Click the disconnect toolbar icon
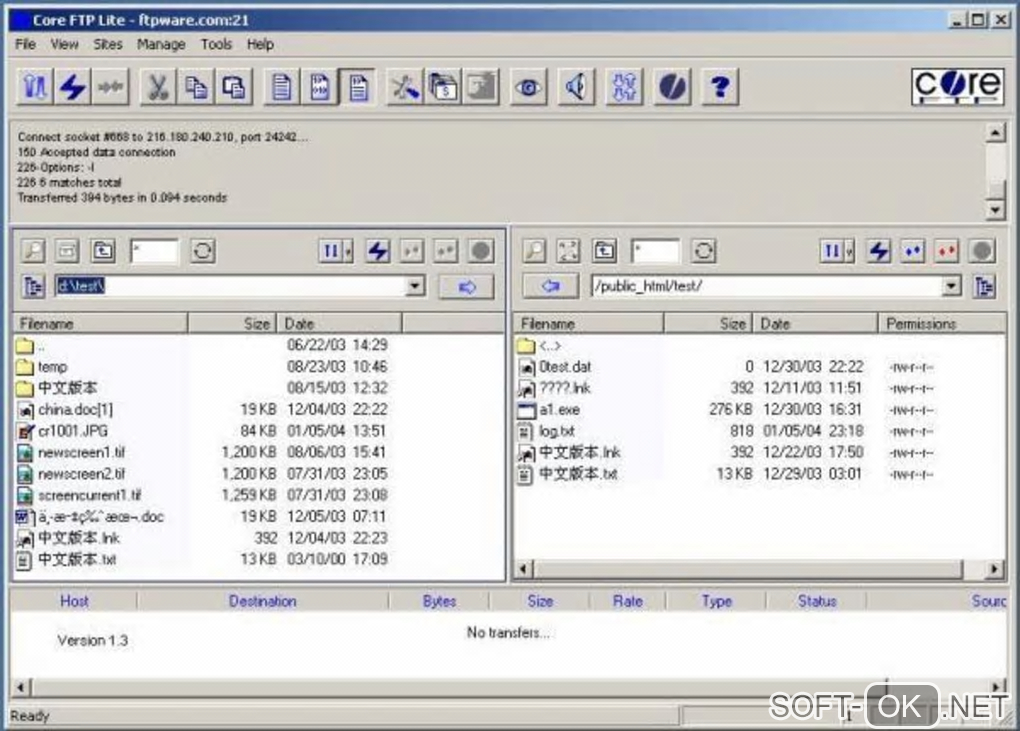This screenshot has width=1020, height=731. click(x=111, y=86)
